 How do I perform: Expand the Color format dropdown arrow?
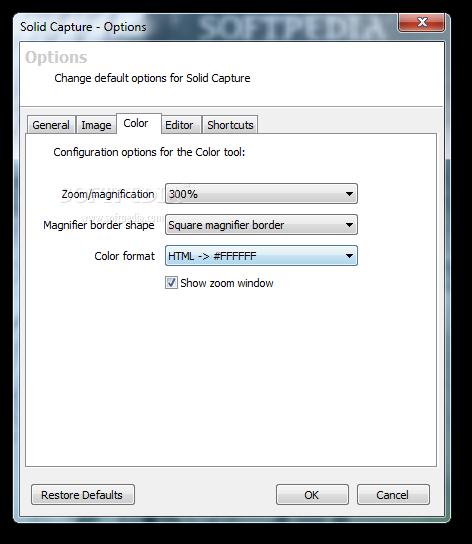[x=349, y=256]
